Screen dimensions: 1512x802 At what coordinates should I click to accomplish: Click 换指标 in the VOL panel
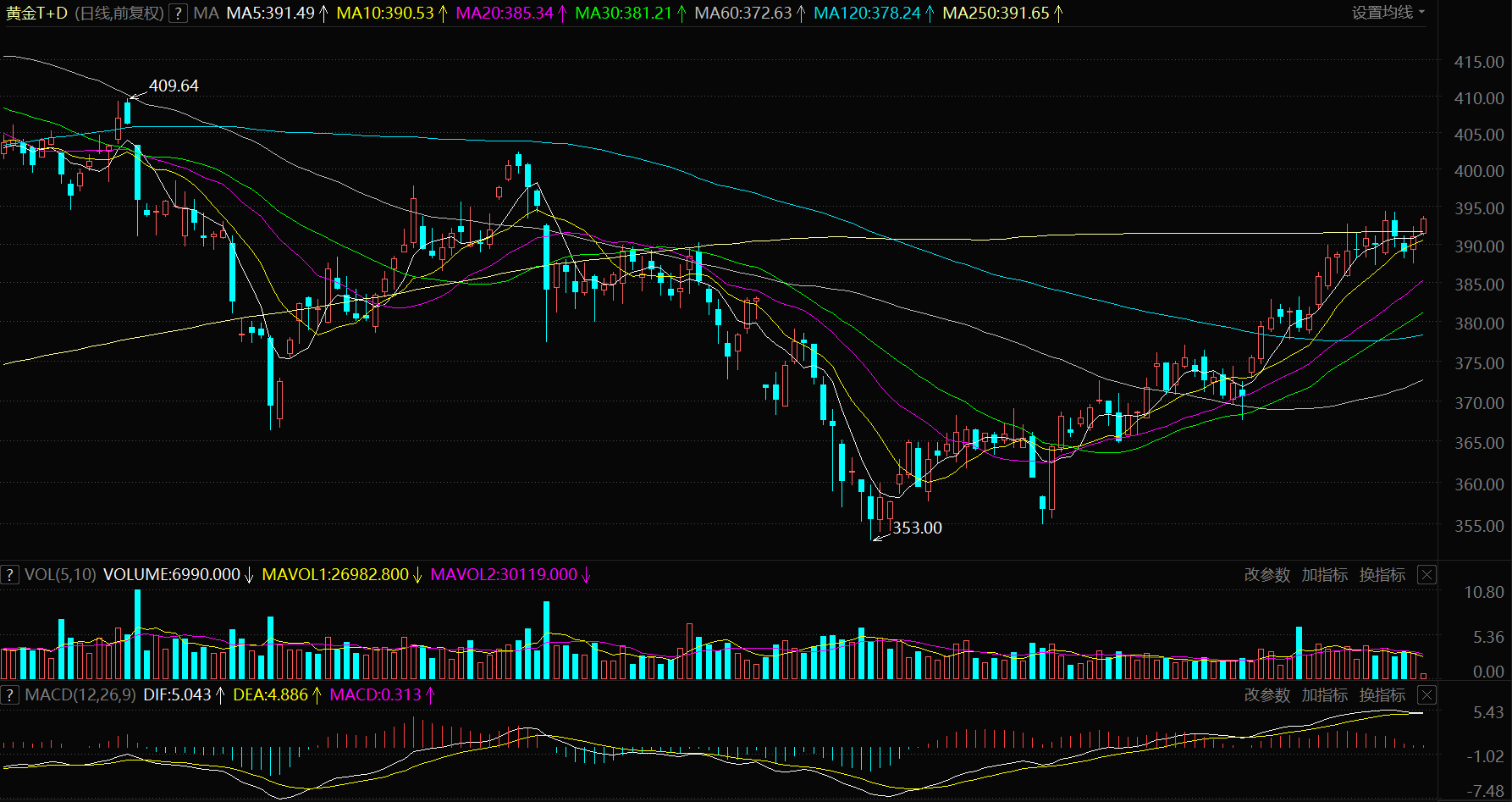pos(1382,575)
